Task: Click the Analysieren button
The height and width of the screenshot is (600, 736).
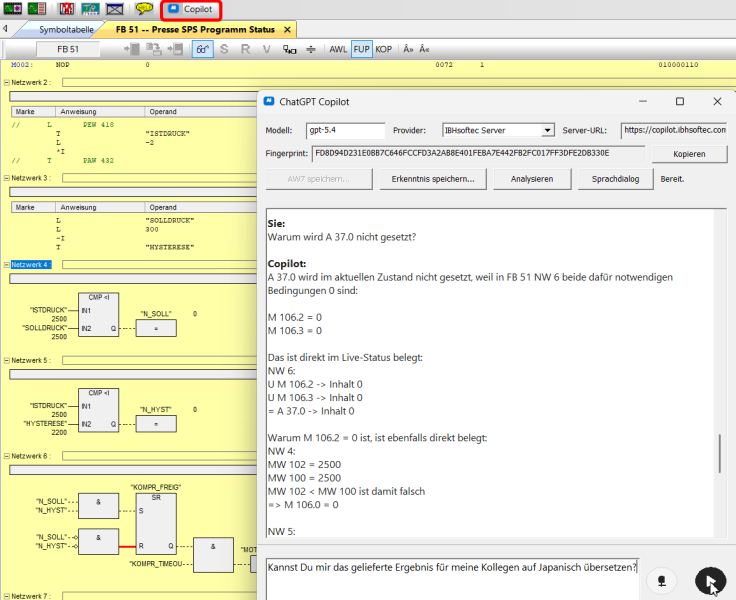Action: pyautogui.click(x=532, y=179)
